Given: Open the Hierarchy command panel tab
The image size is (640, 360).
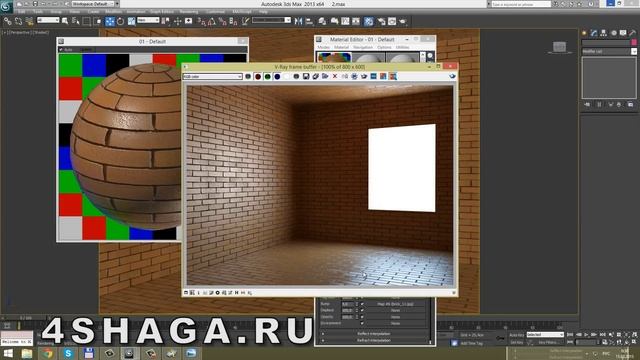Looking at the screenshot, I should coord(603,33).
